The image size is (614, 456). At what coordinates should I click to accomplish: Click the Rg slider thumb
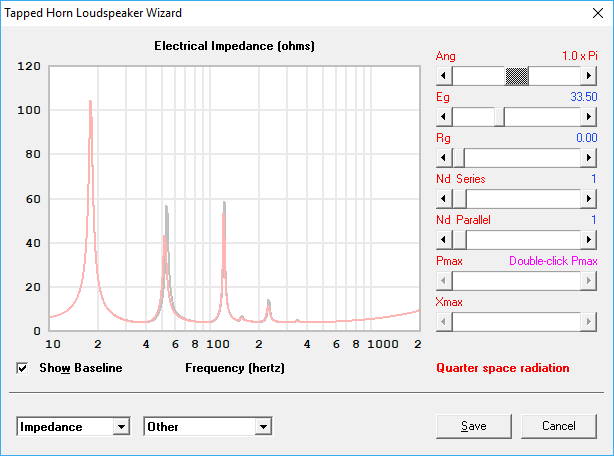(459, 158)
